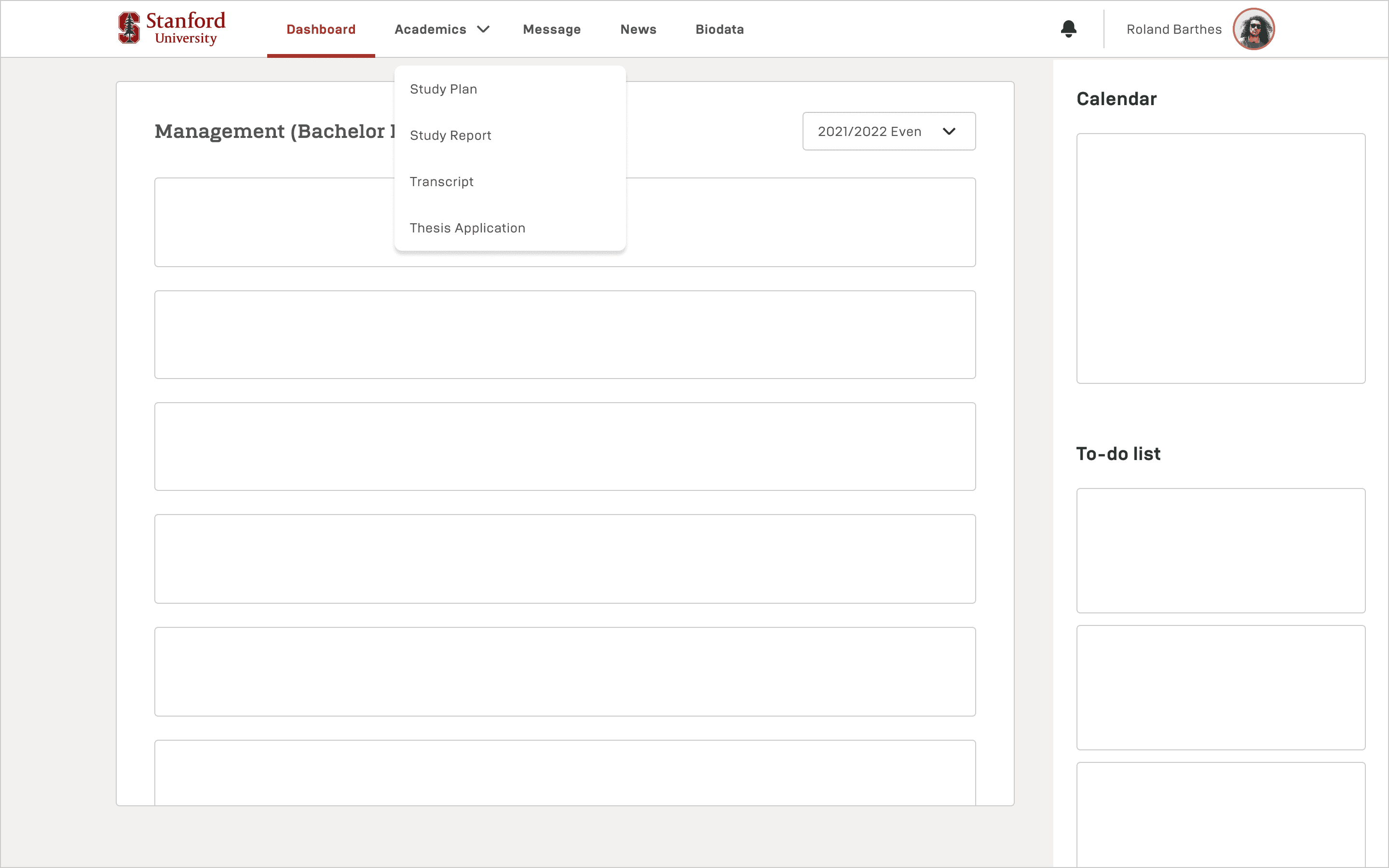Select Thesis Application menu item

coord(467,228)
